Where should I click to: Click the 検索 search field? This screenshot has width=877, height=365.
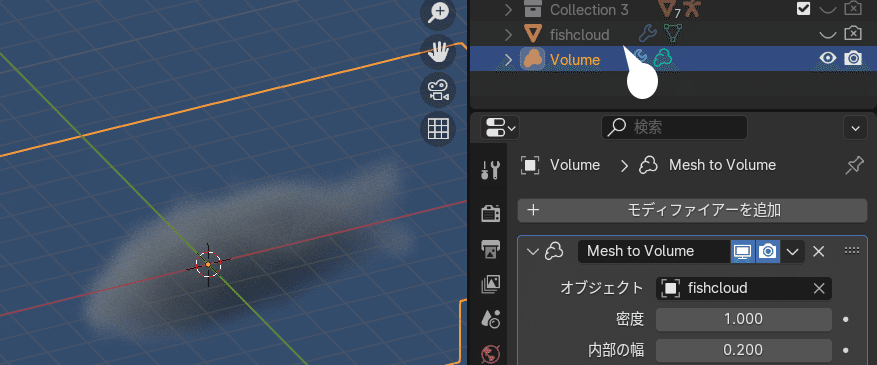(x=674, y=127)
